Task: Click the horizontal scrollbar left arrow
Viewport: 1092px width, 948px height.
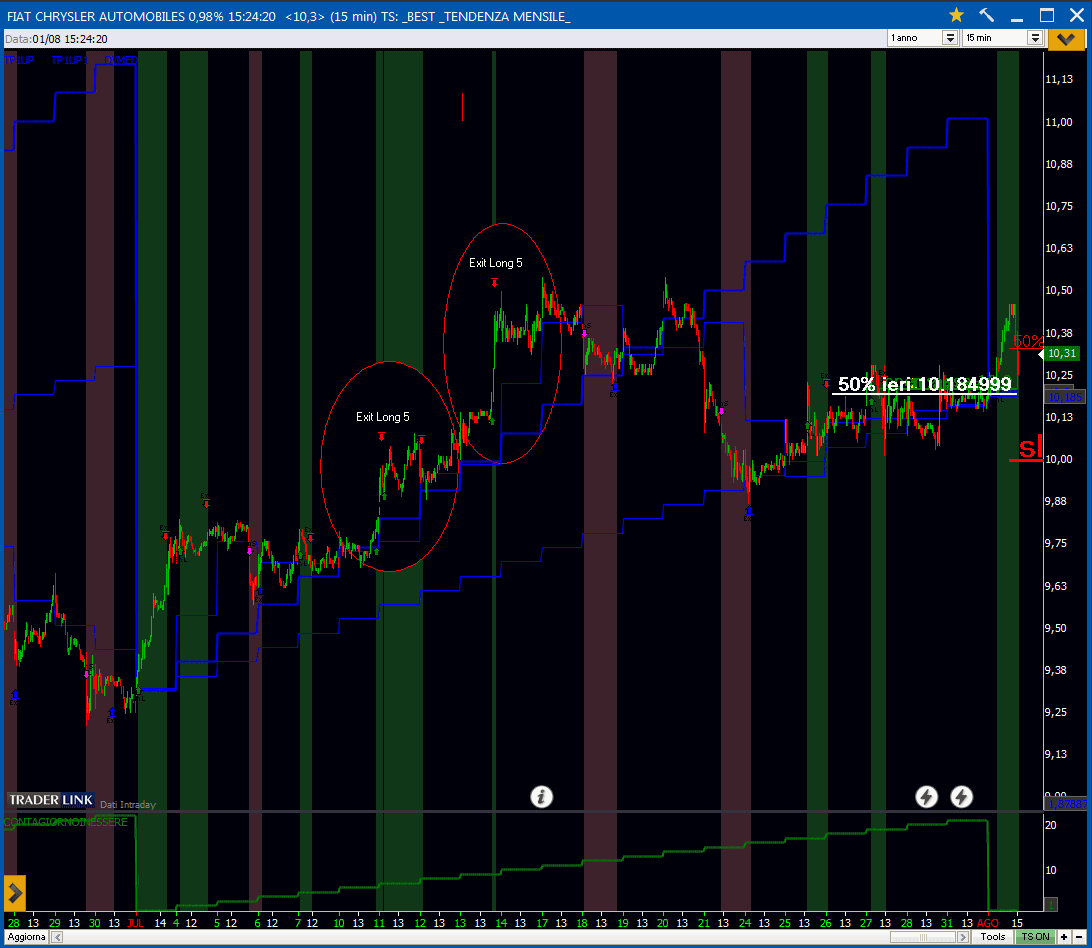Action: 57,937
